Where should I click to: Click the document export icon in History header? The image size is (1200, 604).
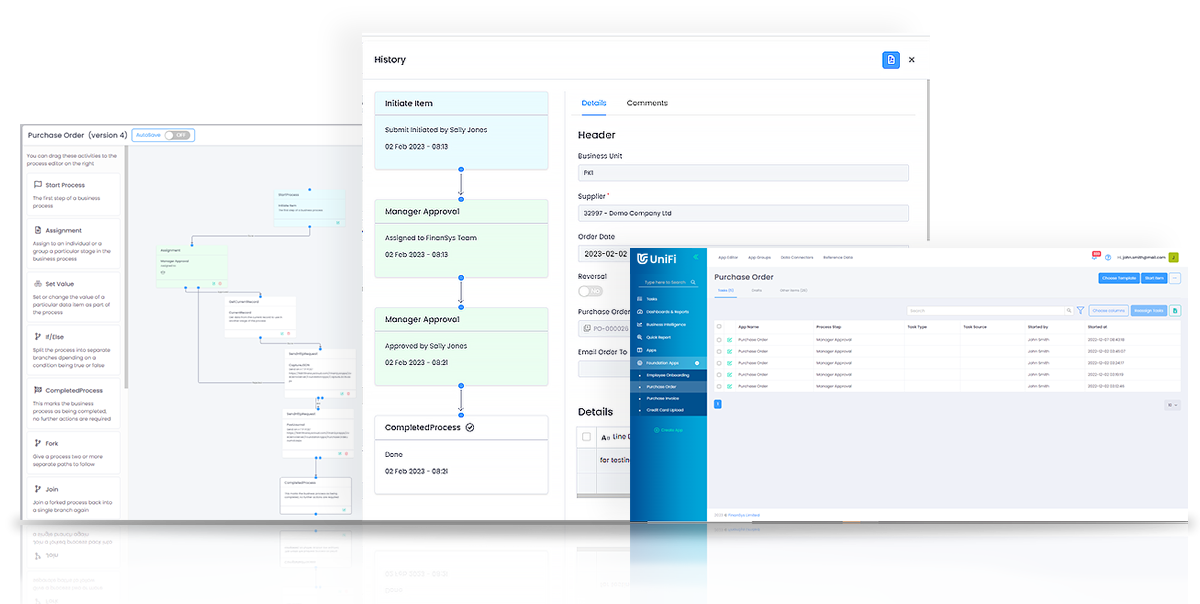click(890, 60)
